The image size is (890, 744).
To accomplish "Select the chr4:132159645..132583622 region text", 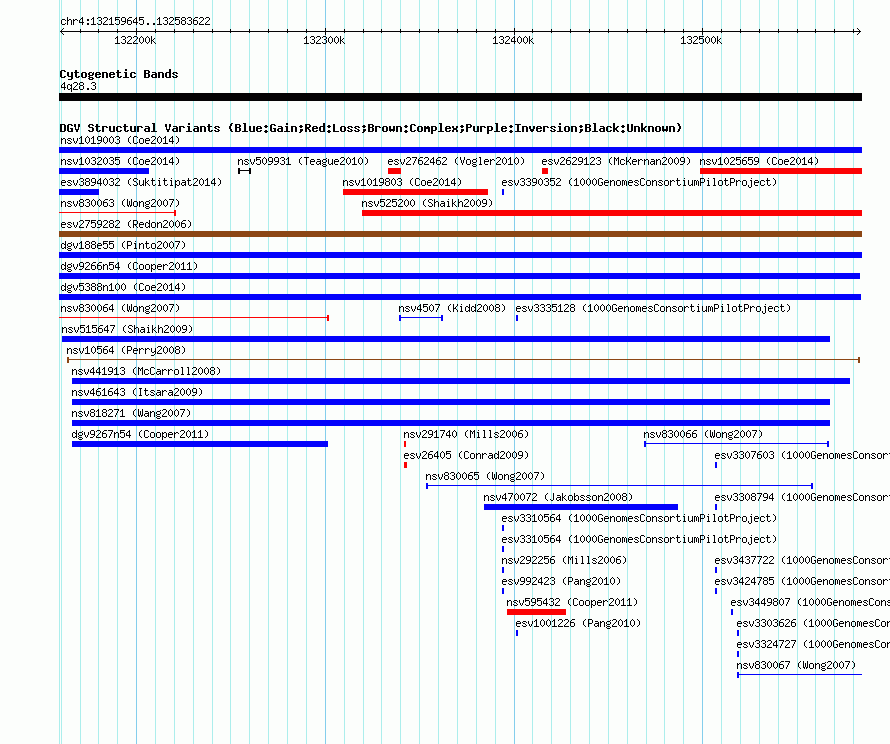I will click(x=135, y=22).
